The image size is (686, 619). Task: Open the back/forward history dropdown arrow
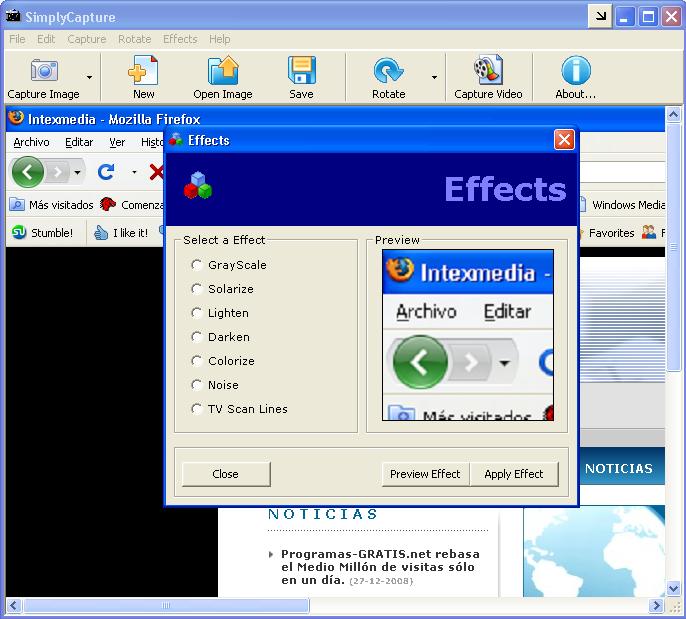[77, 172]
